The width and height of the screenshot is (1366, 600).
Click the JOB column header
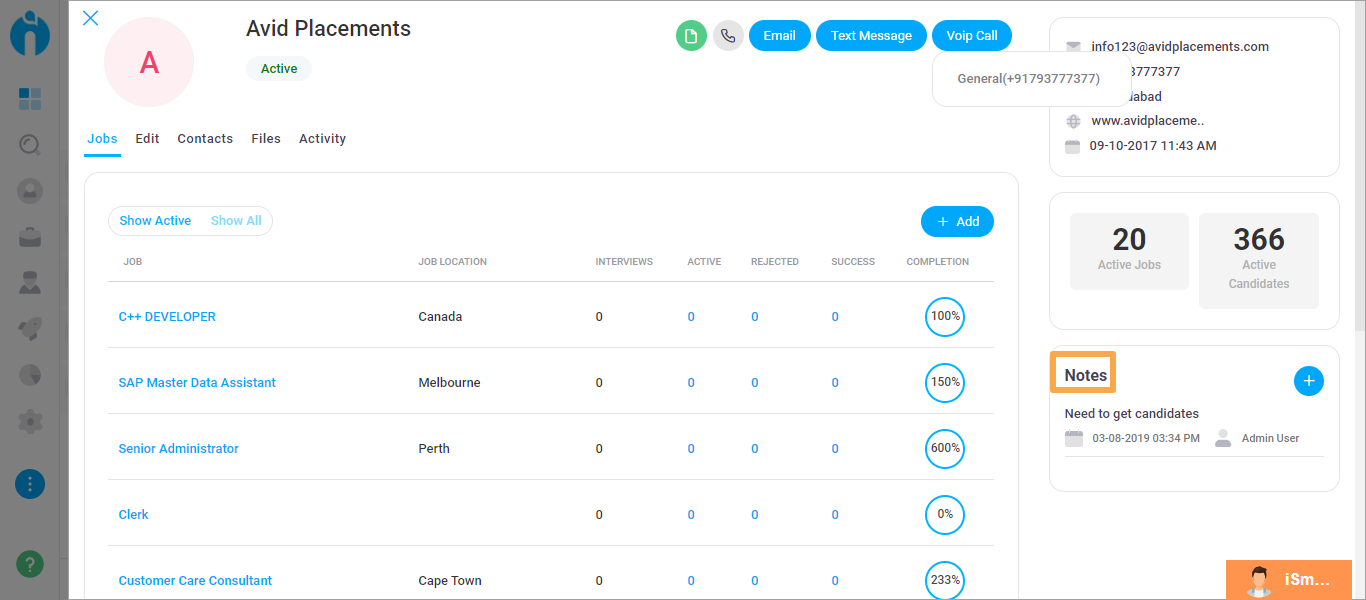[133, 262]
